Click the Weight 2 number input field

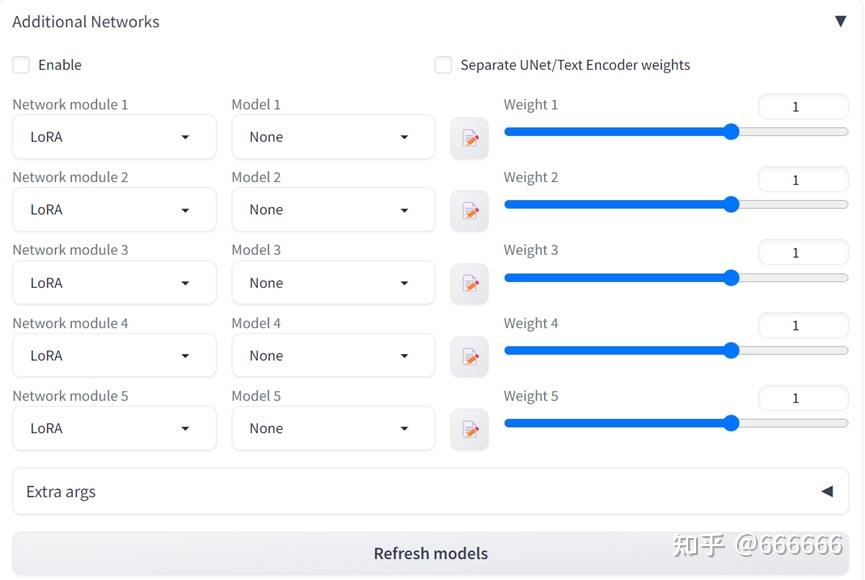(803, 180)
